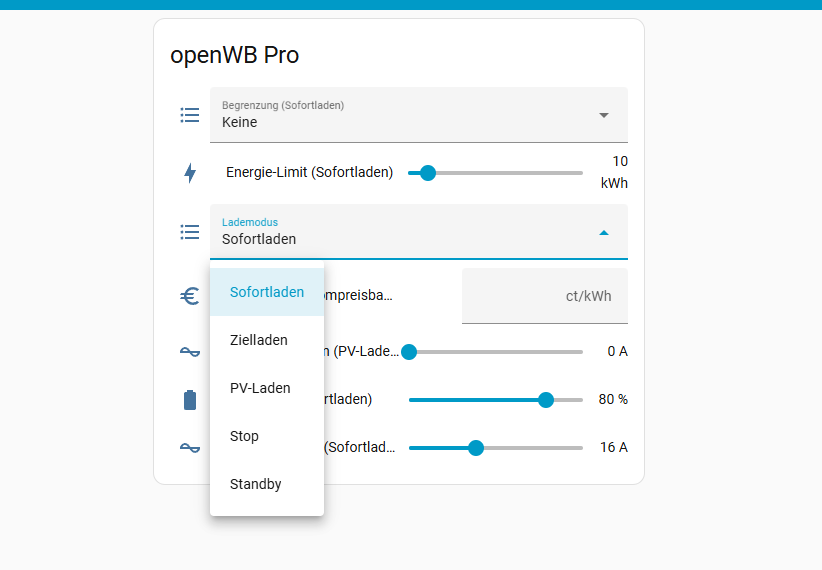822x570 pixels.
Task: Click the current wave icon beside the 0 A slider
Action: pyautogui.click(x=190, y=351)
